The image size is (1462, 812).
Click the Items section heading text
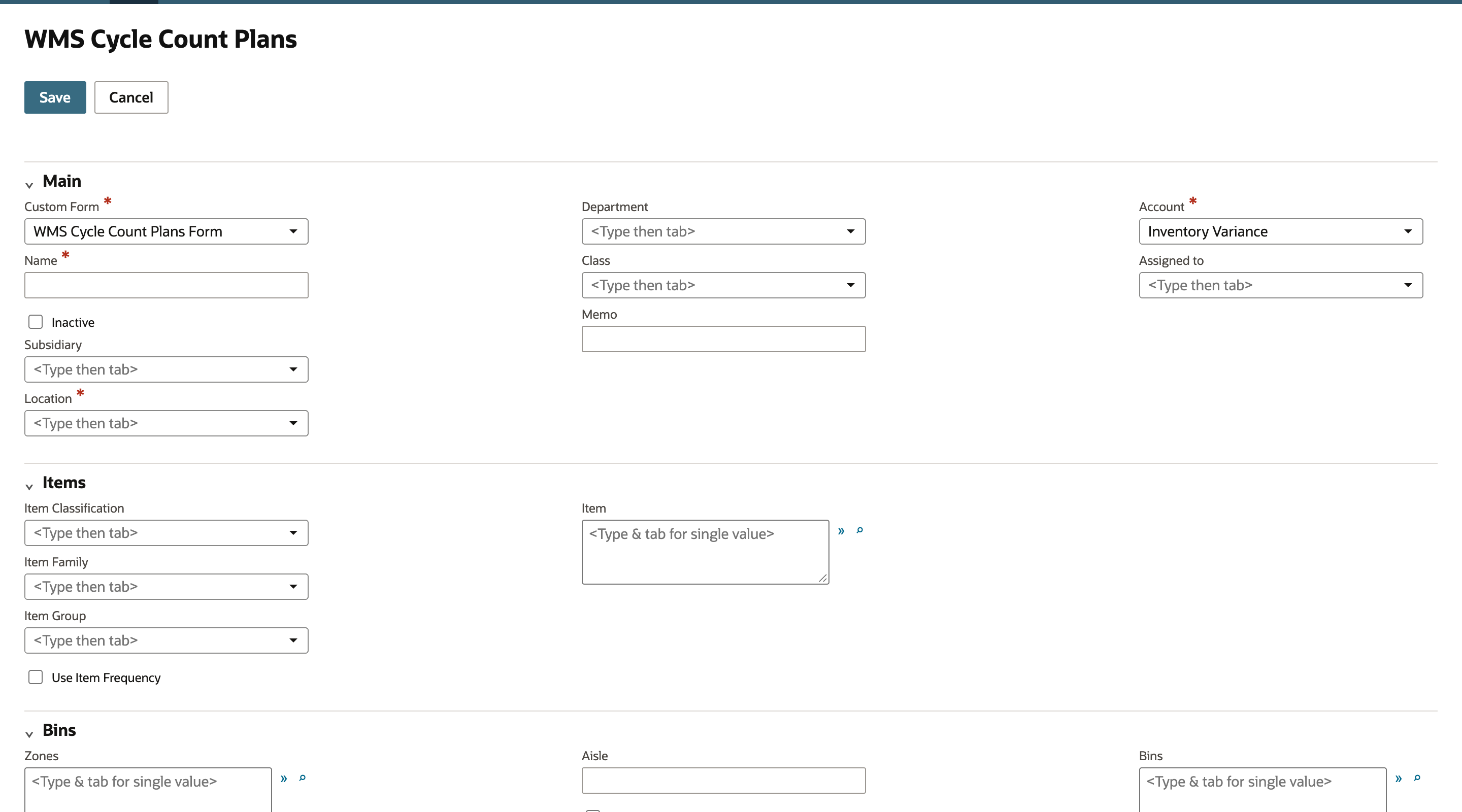click(x=64, y=482)
